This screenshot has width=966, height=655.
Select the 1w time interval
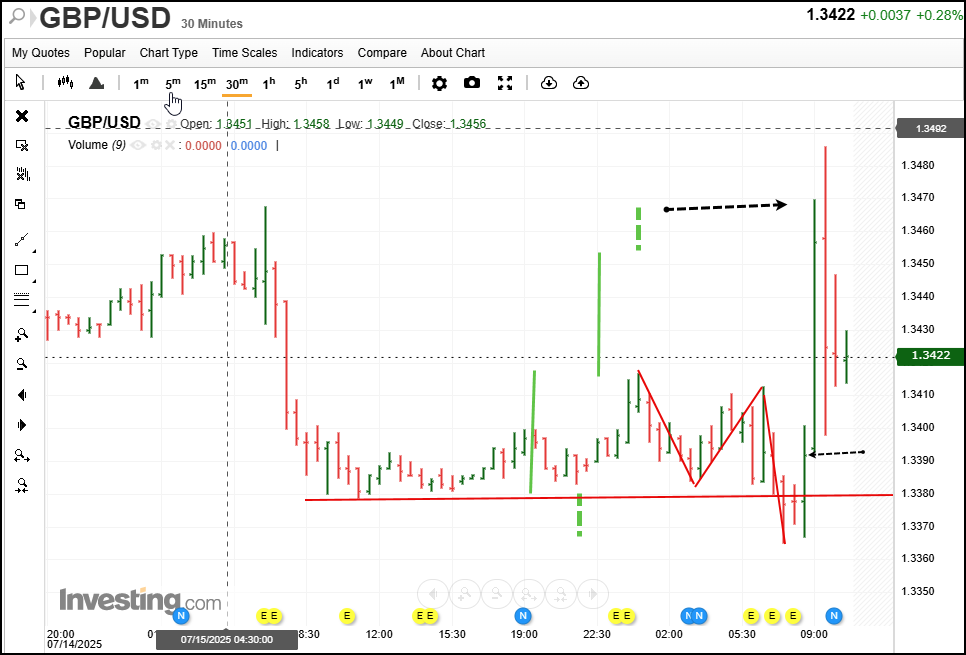pyautogui.click(x=365, y=83)
